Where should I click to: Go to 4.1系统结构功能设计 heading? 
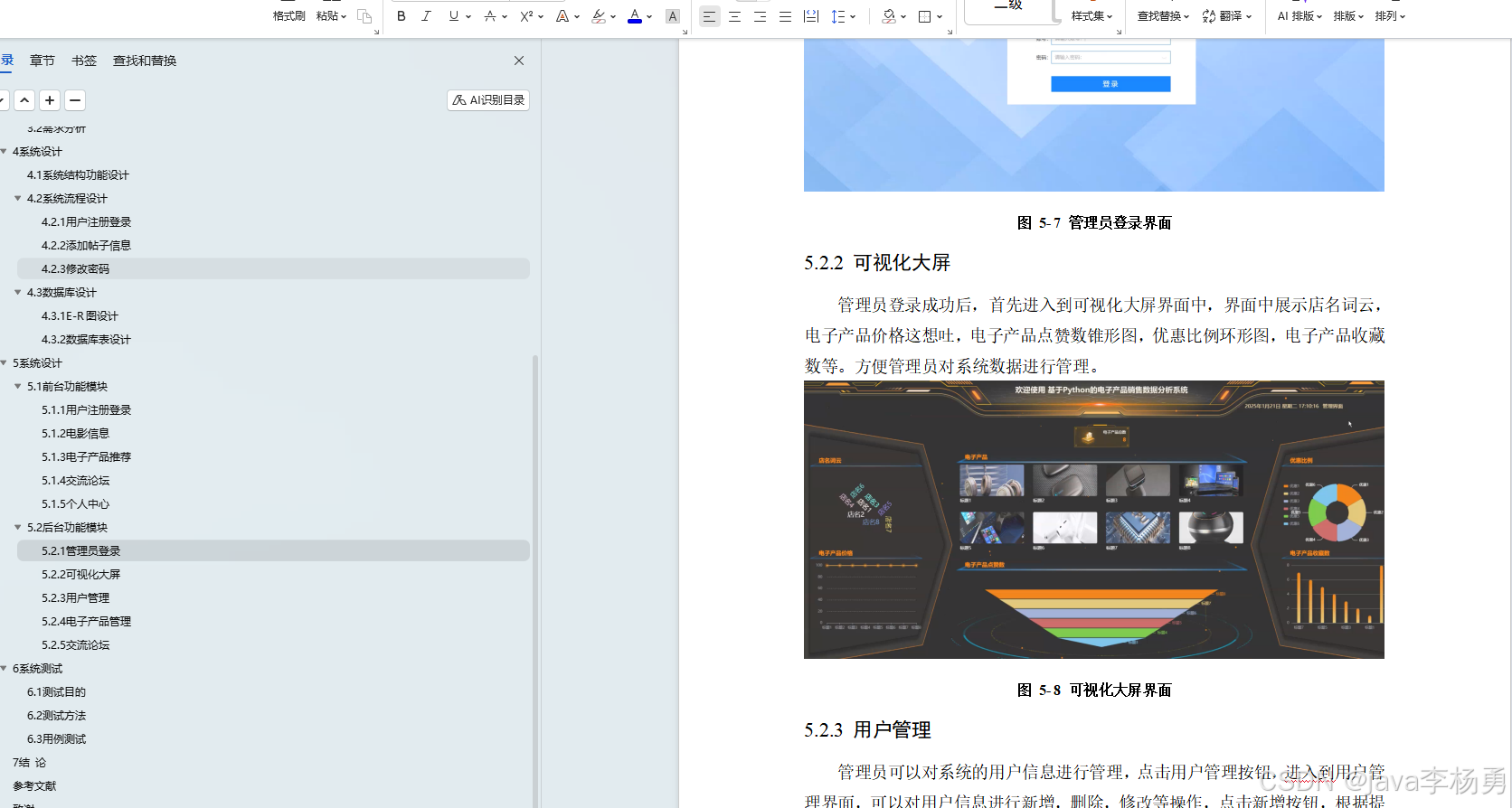78,175
